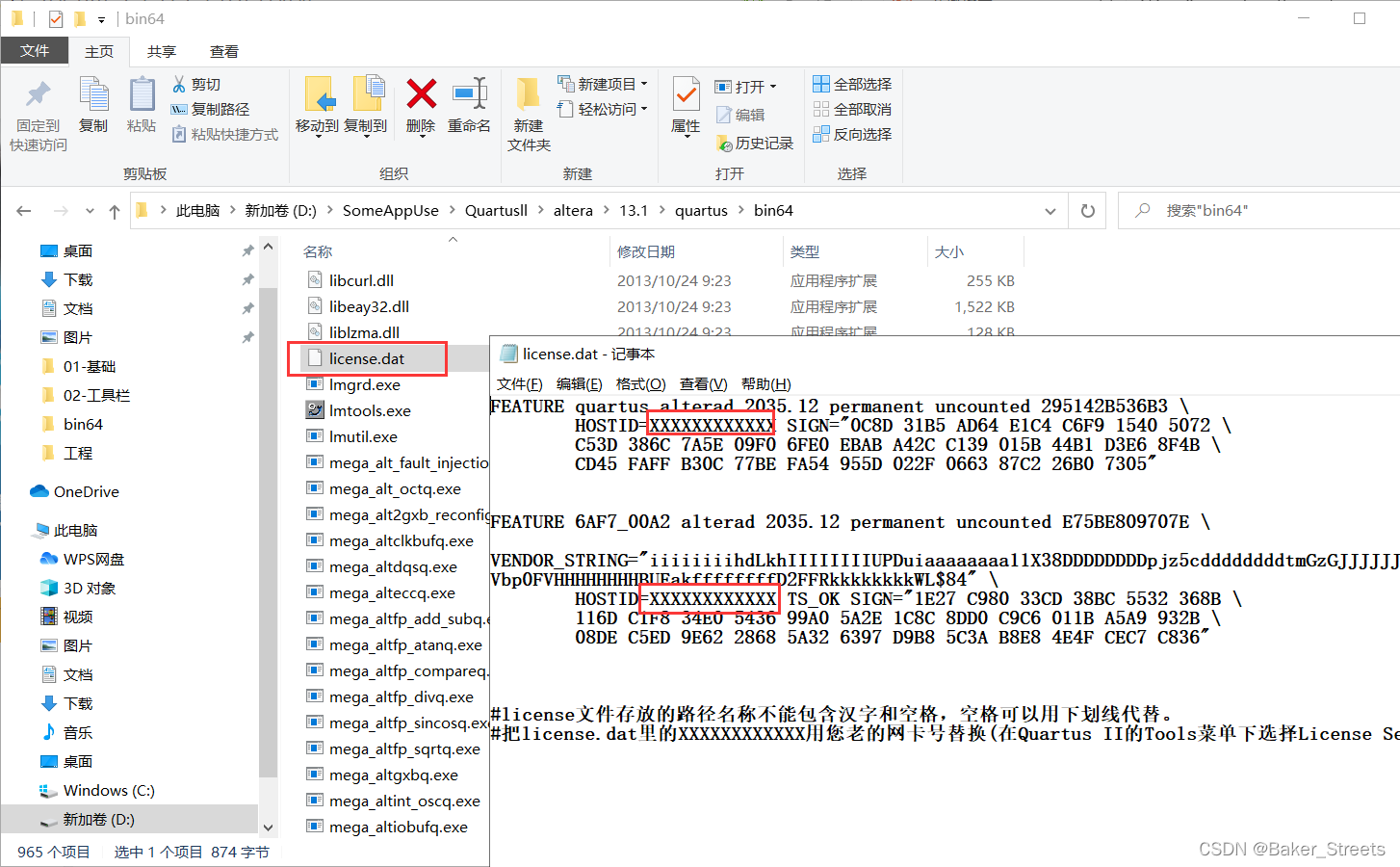
Task: Expand the chevron after Quartusll in path
Action: 540,211
